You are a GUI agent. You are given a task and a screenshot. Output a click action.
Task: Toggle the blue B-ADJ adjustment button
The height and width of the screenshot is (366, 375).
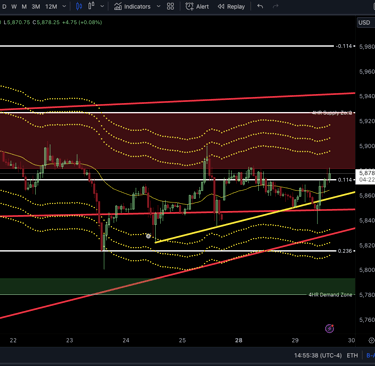(x=371, y=356)
